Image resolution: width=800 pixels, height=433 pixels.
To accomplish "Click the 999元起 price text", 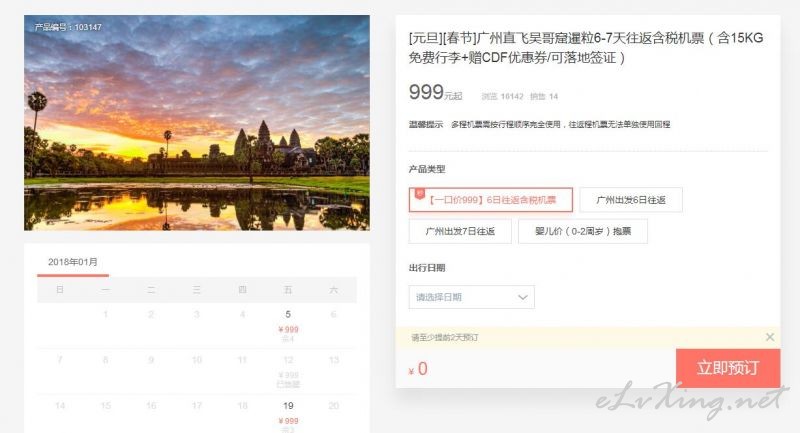I will click(x=435, y=93).
